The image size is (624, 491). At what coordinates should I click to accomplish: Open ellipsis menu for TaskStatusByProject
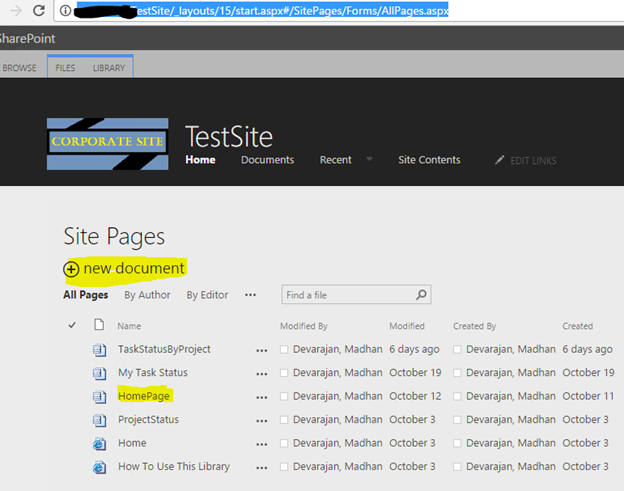(262, 351)
